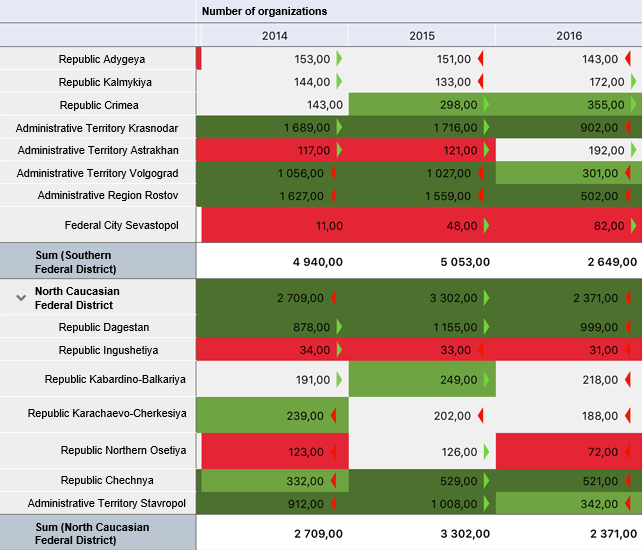Click the green up-trend arrow beside 172,00
This screenshot has width=642, height=550.
634,81
